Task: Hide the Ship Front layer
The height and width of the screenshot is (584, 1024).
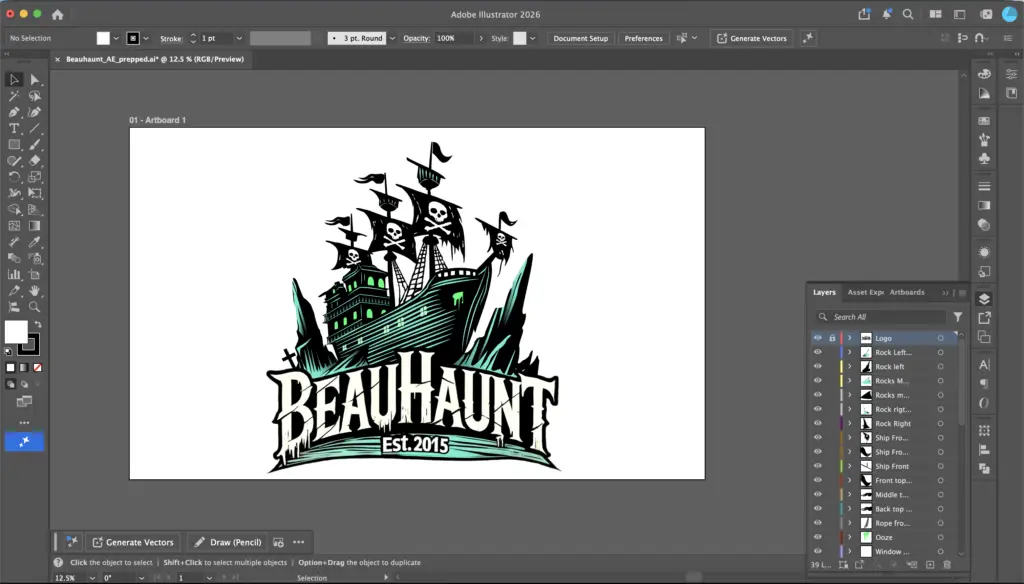Action: [818, 466]
